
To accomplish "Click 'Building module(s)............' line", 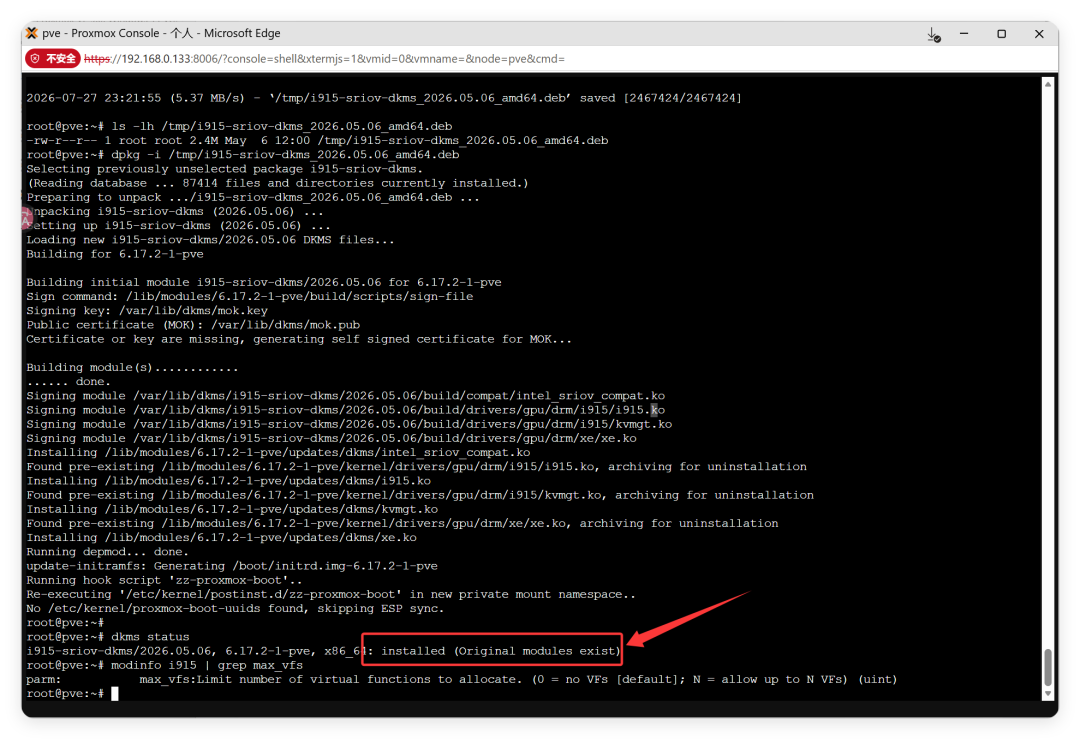I will coord(132,368).
